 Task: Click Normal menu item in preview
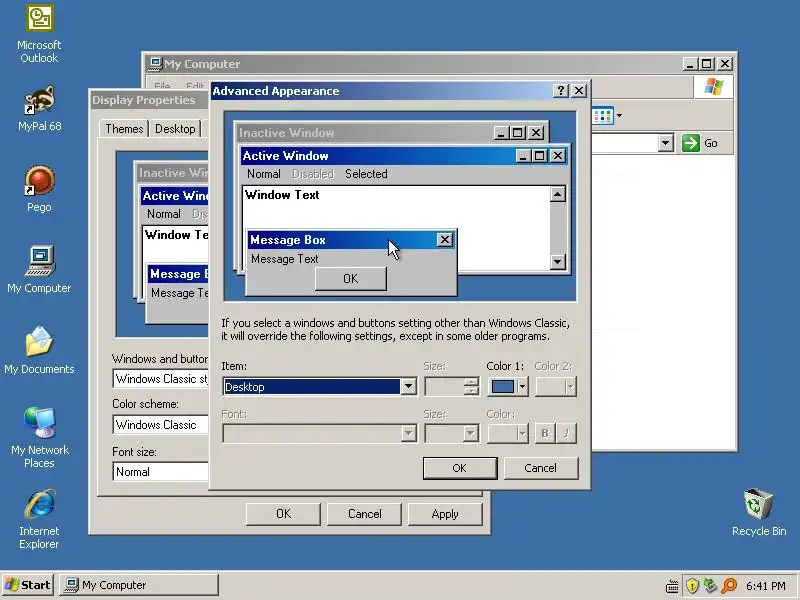(263, 174)
